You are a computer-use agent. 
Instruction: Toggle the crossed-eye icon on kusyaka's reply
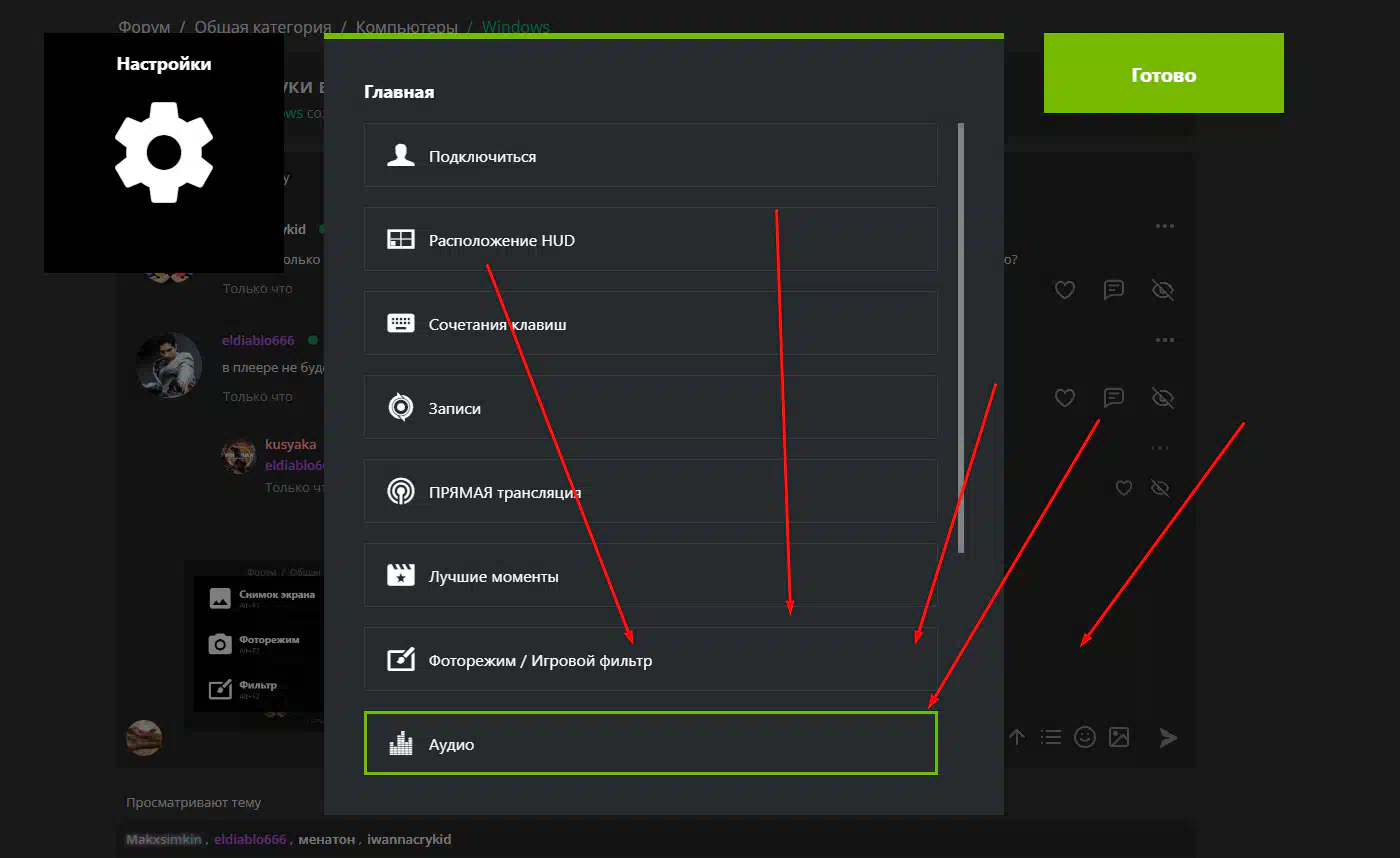click(x=1160, y=488)
